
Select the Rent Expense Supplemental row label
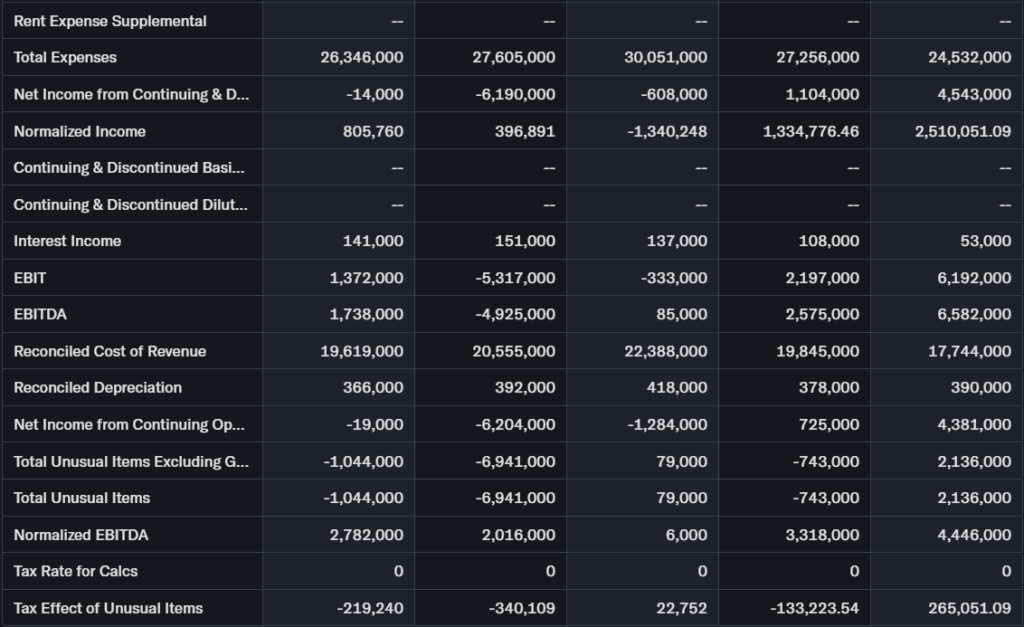[110, 21]
